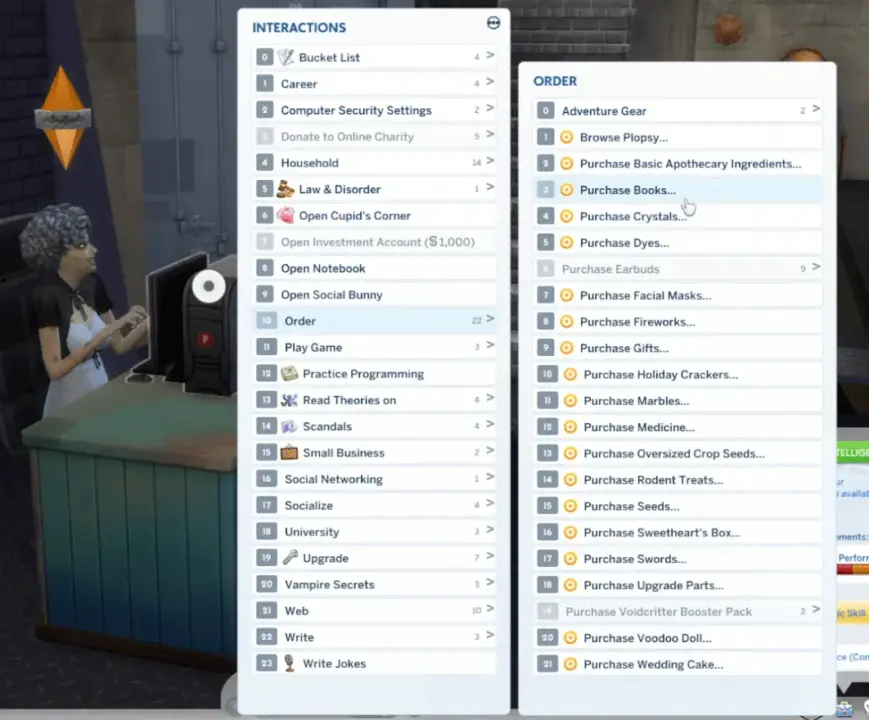Expand the Adventure Gear submenu arrow
The height and width of the screenshot is (720, 869).
point(816,109)
